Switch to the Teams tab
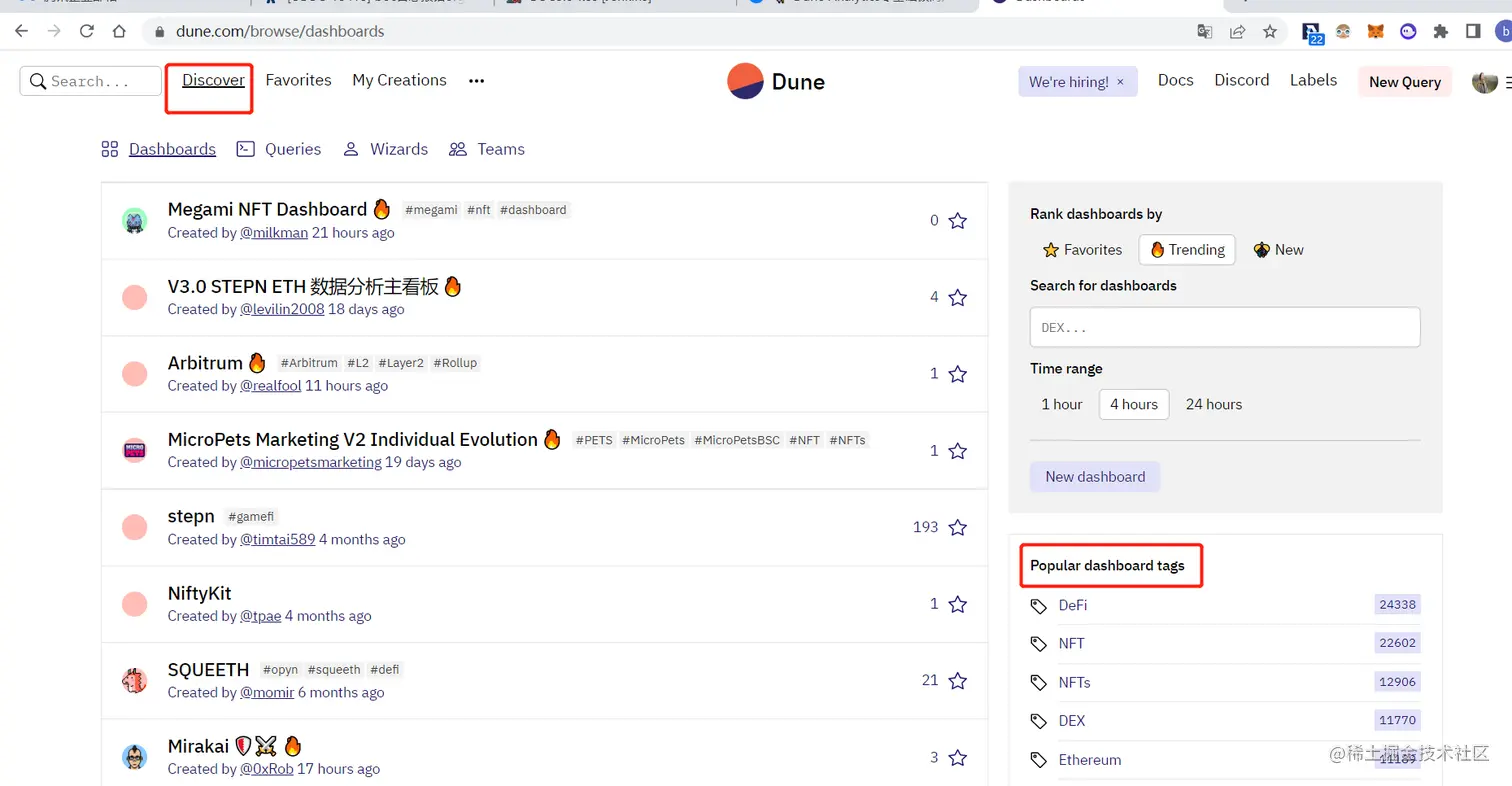The image size is (1512, 786). tap(487, 149)
